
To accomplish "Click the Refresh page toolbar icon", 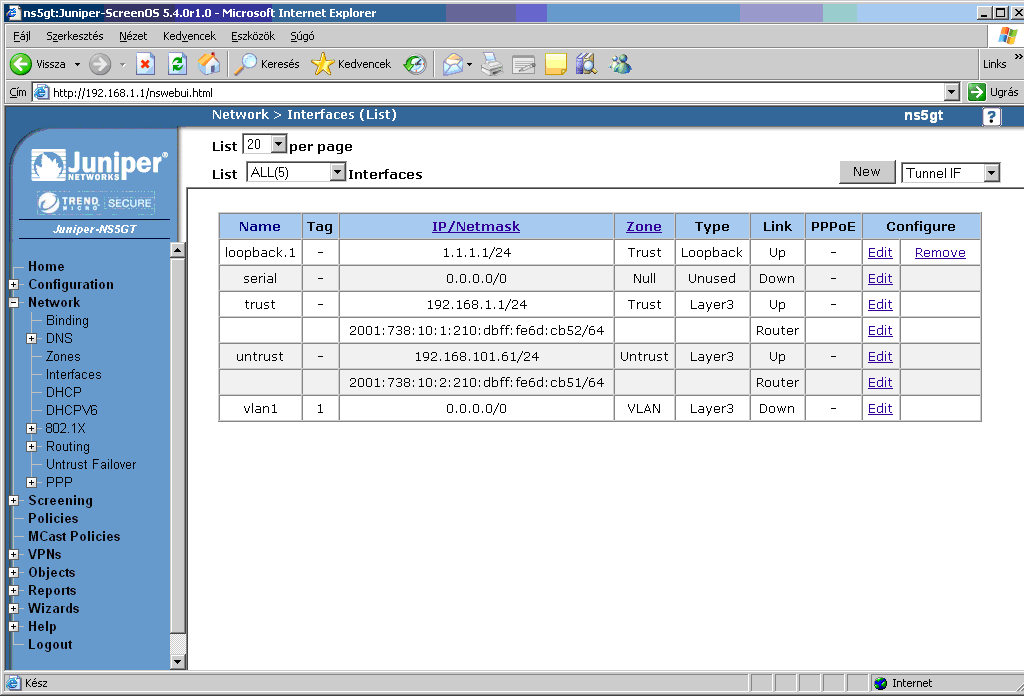I will pos(177,64).
